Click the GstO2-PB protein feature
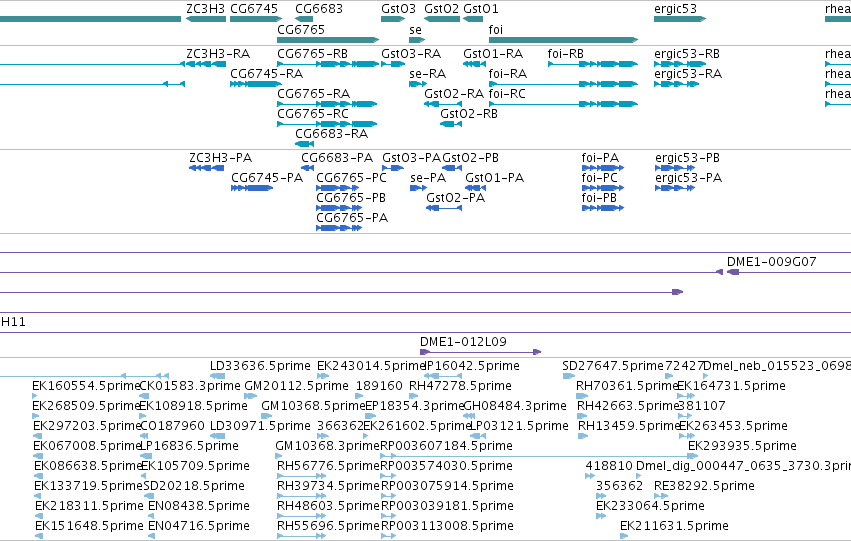851x541 pixels. [x=452, y=168]
